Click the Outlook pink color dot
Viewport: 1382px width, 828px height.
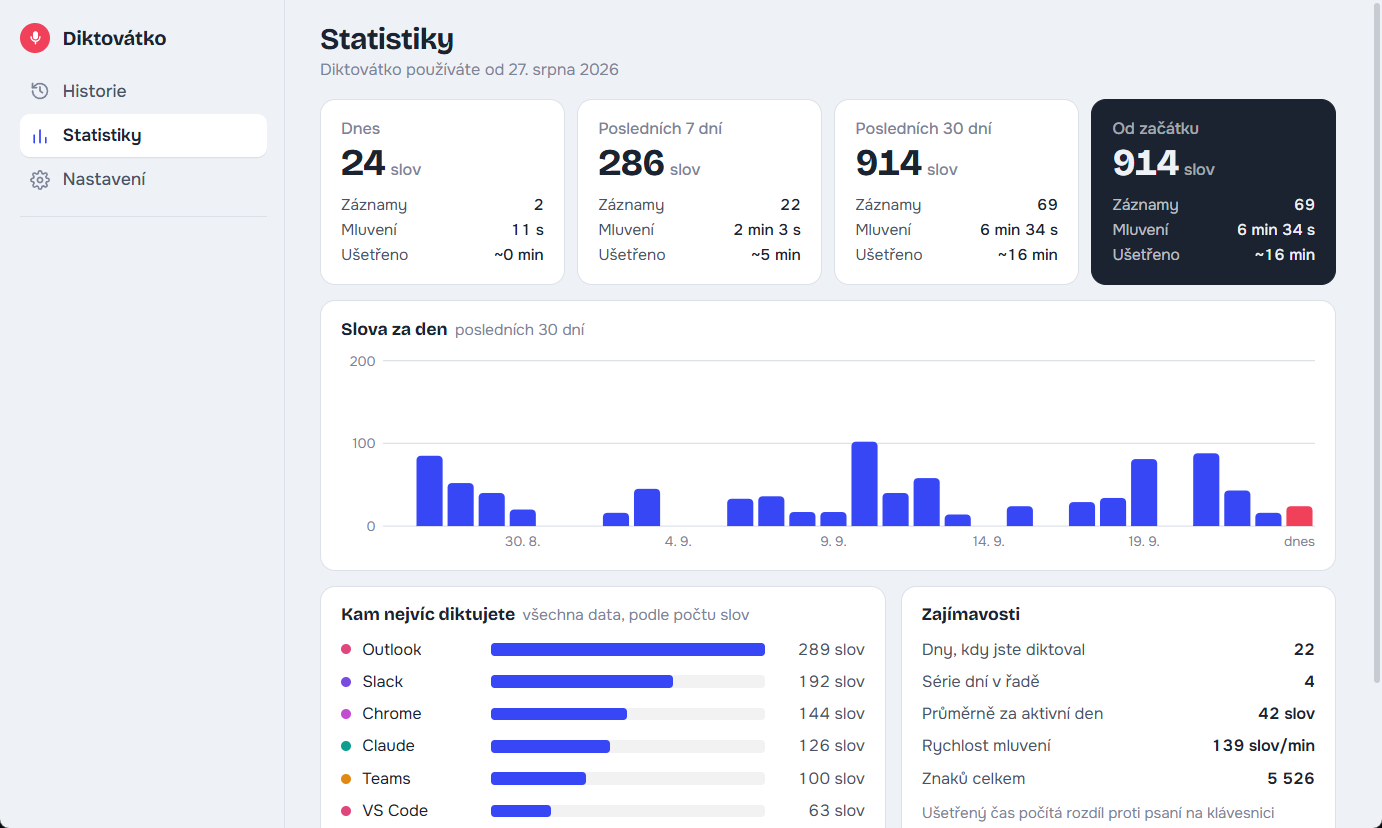pos(346,650)
